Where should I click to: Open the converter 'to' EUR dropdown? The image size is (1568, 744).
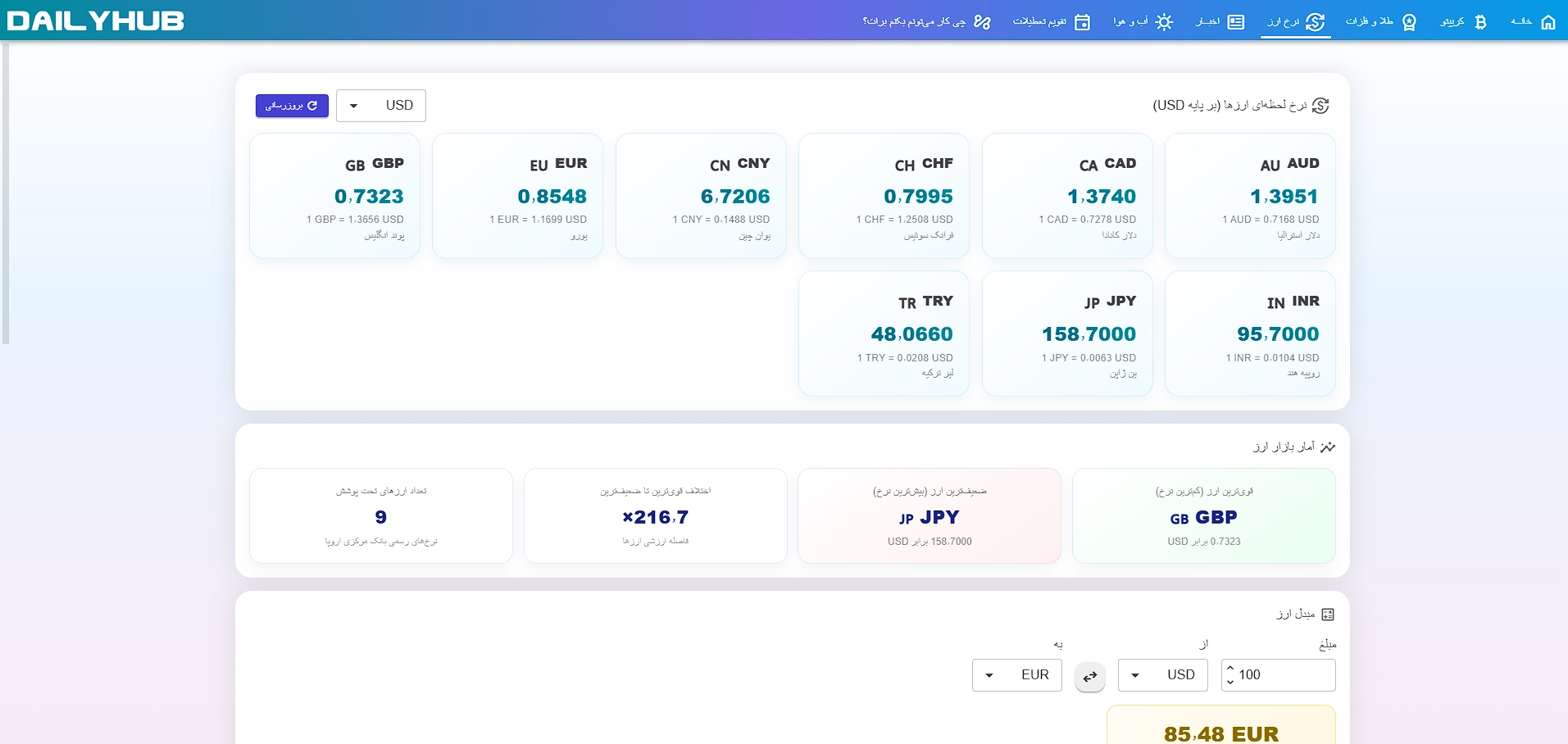[x=1017, y=675]
